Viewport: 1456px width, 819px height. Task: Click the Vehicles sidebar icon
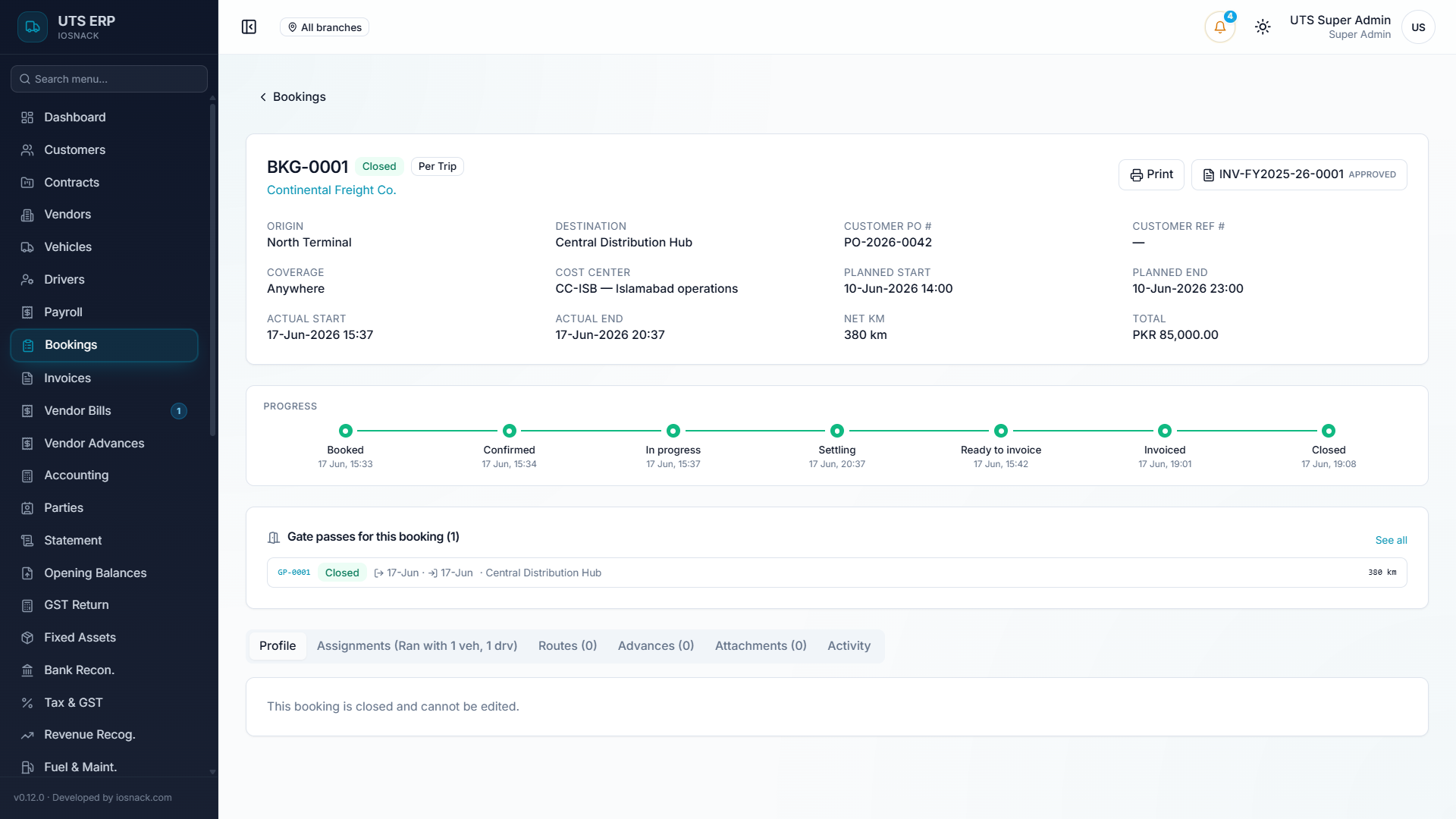tap(27, 247)
